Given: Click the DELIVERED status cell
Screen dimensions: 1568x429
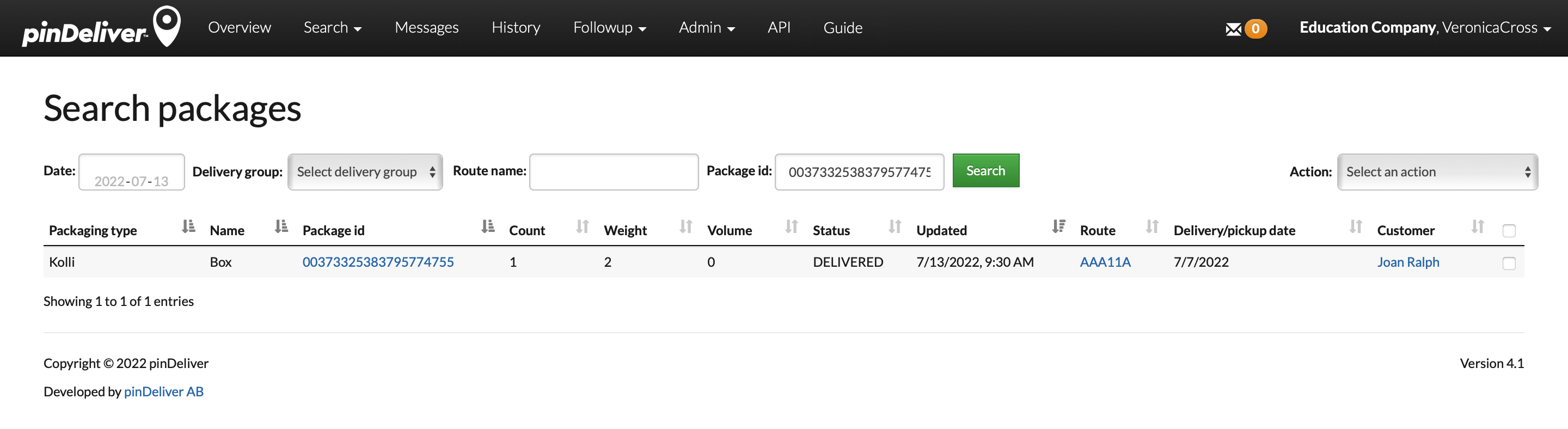Looking at the screenshot, I should pos(847,262).
